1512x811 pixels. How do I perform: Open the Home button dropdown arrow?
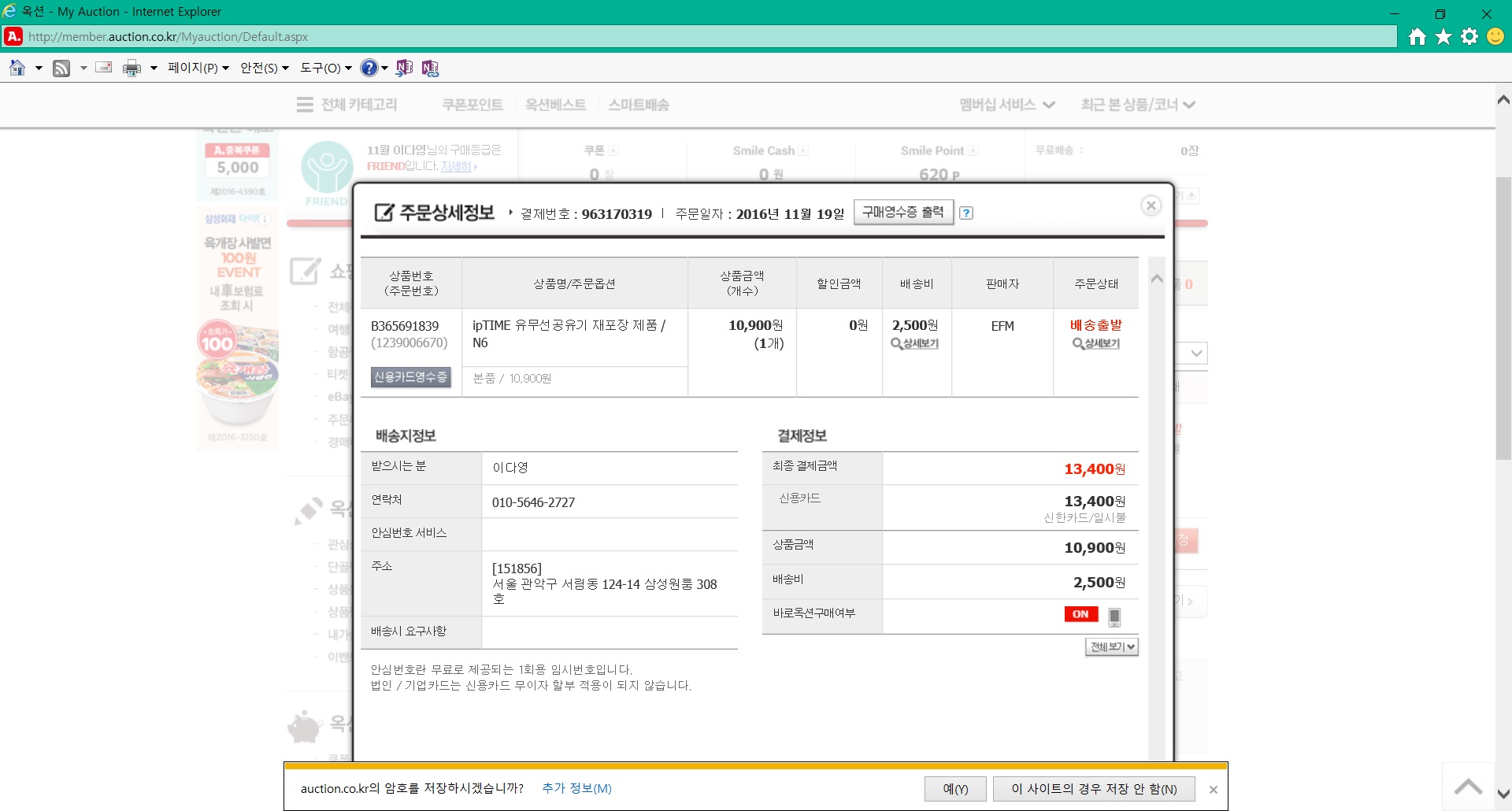[x=38, y=69]
